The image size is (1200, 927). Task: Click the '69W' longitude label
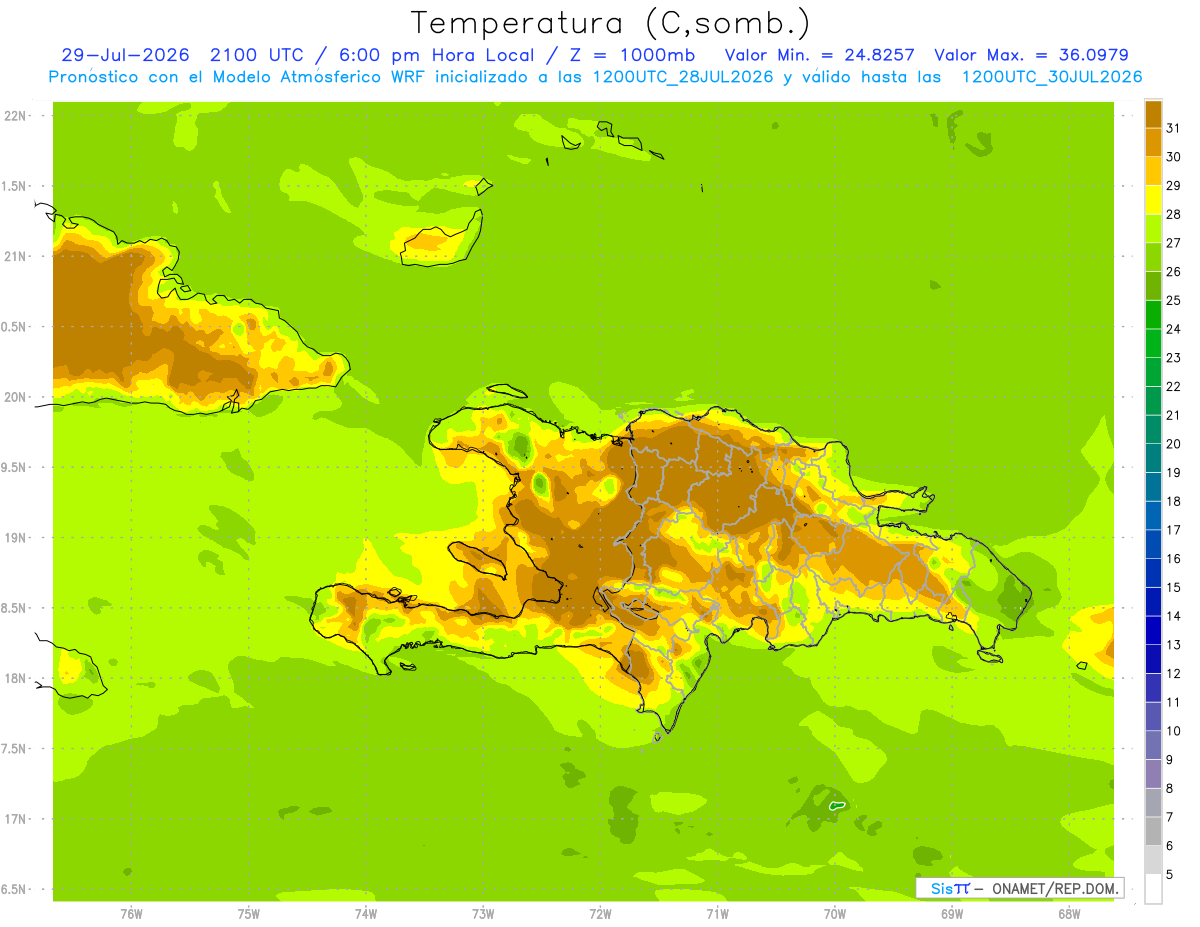[952, 914]
